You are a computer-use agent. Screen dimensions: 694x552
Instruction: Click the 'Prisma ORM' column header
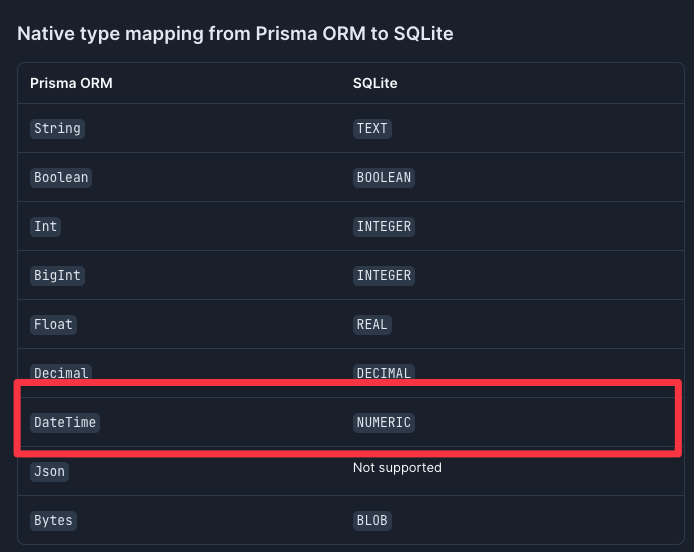pos(71,83)
